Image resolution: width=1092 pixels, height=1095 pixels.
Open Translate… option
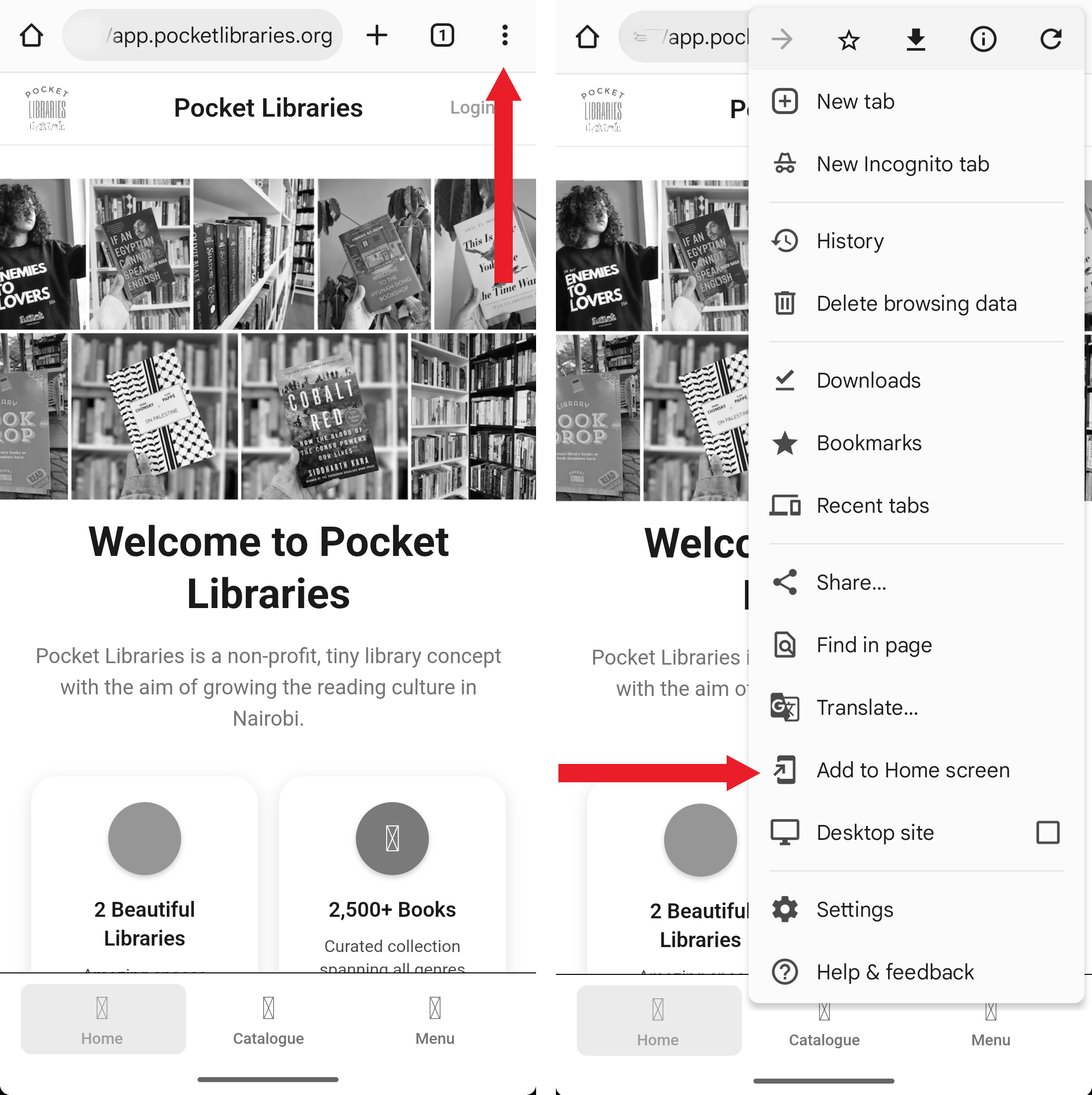click(867, 708)
